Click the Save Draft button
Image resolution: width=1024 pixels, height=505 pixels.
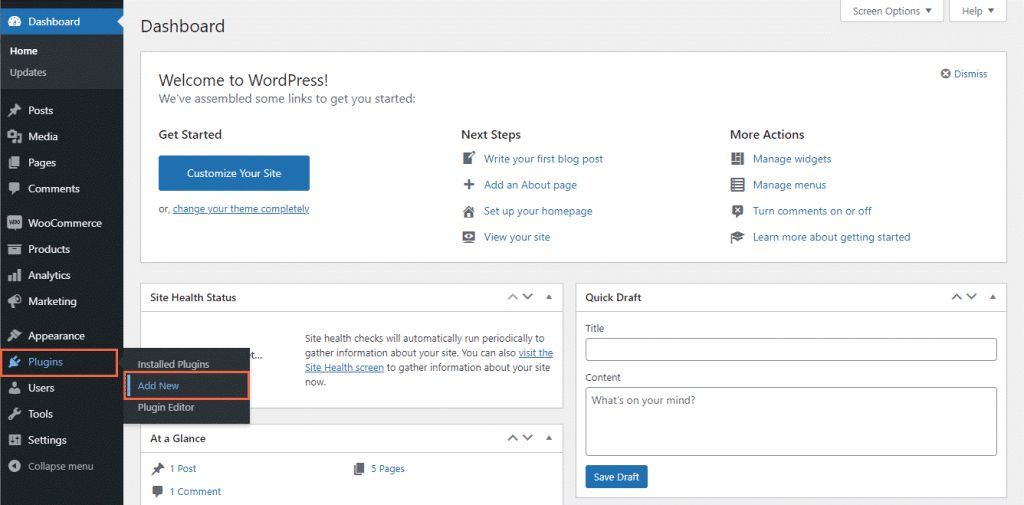(616, 477)
